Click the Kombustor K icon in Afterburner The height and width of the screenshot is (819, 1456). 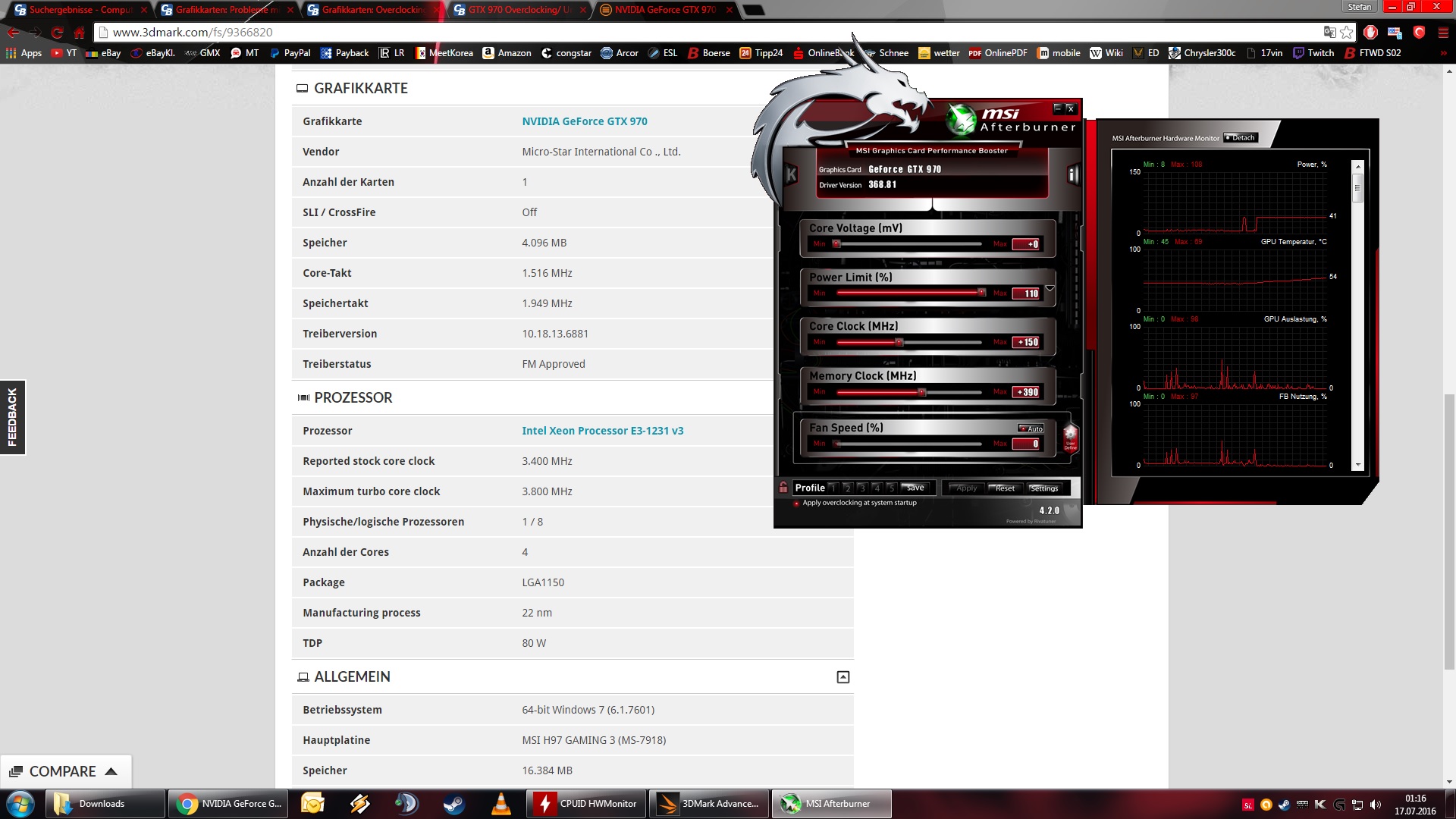pos(791,174)
